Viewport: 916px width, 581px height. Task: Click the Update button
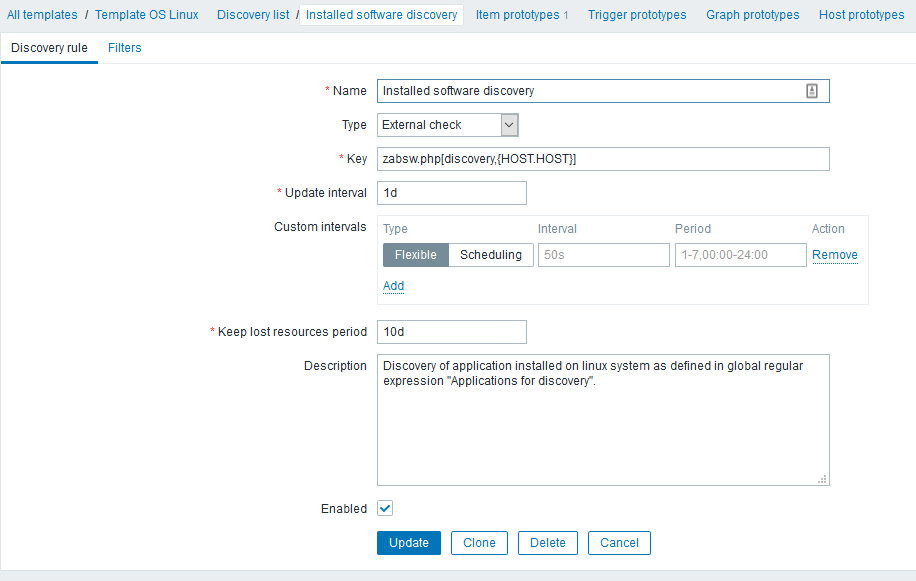point(409,542)
